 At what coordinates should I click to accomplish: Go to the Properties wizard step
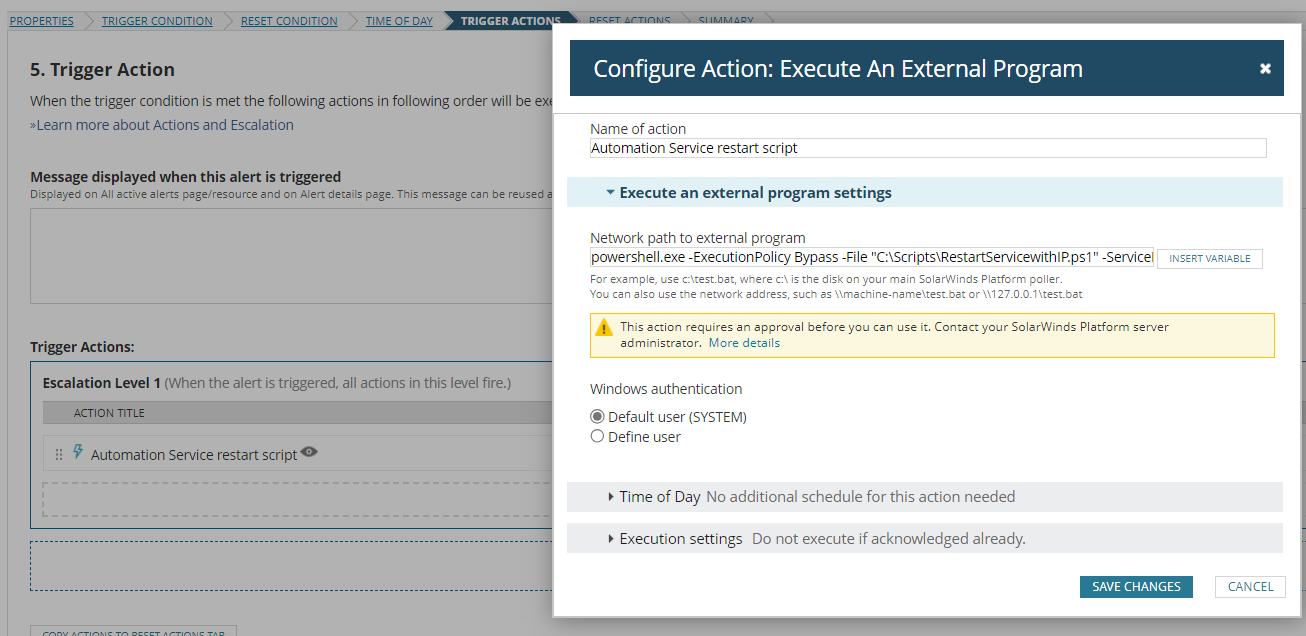tap(42, 21)
